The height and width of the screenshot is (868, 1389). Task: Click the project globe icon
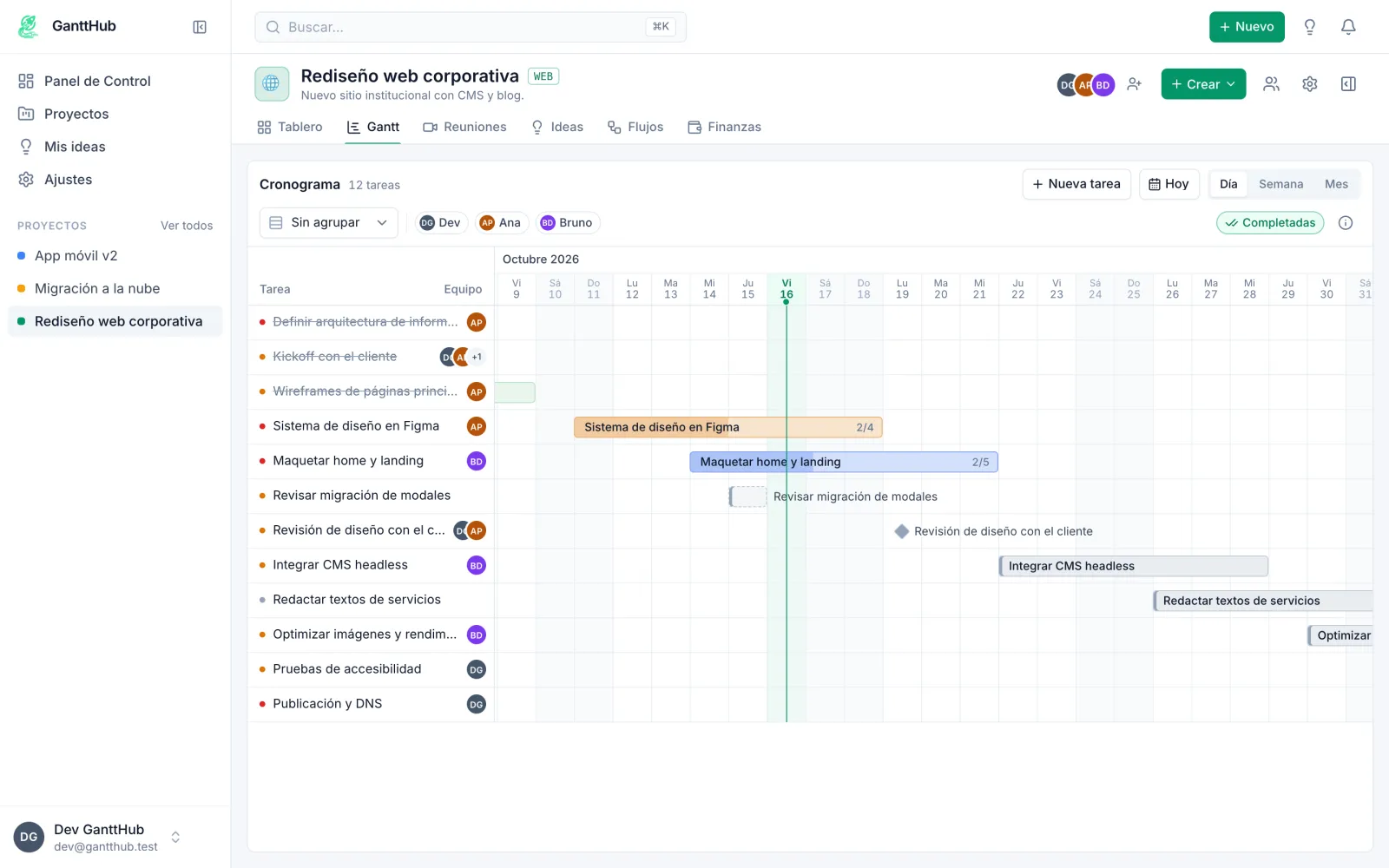[272, 84]
